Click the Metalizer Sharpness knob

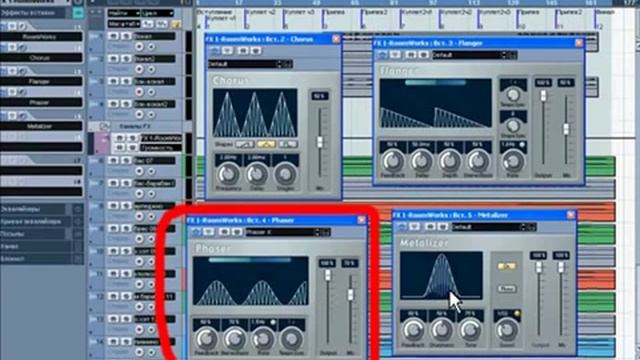tap(441, 330)
